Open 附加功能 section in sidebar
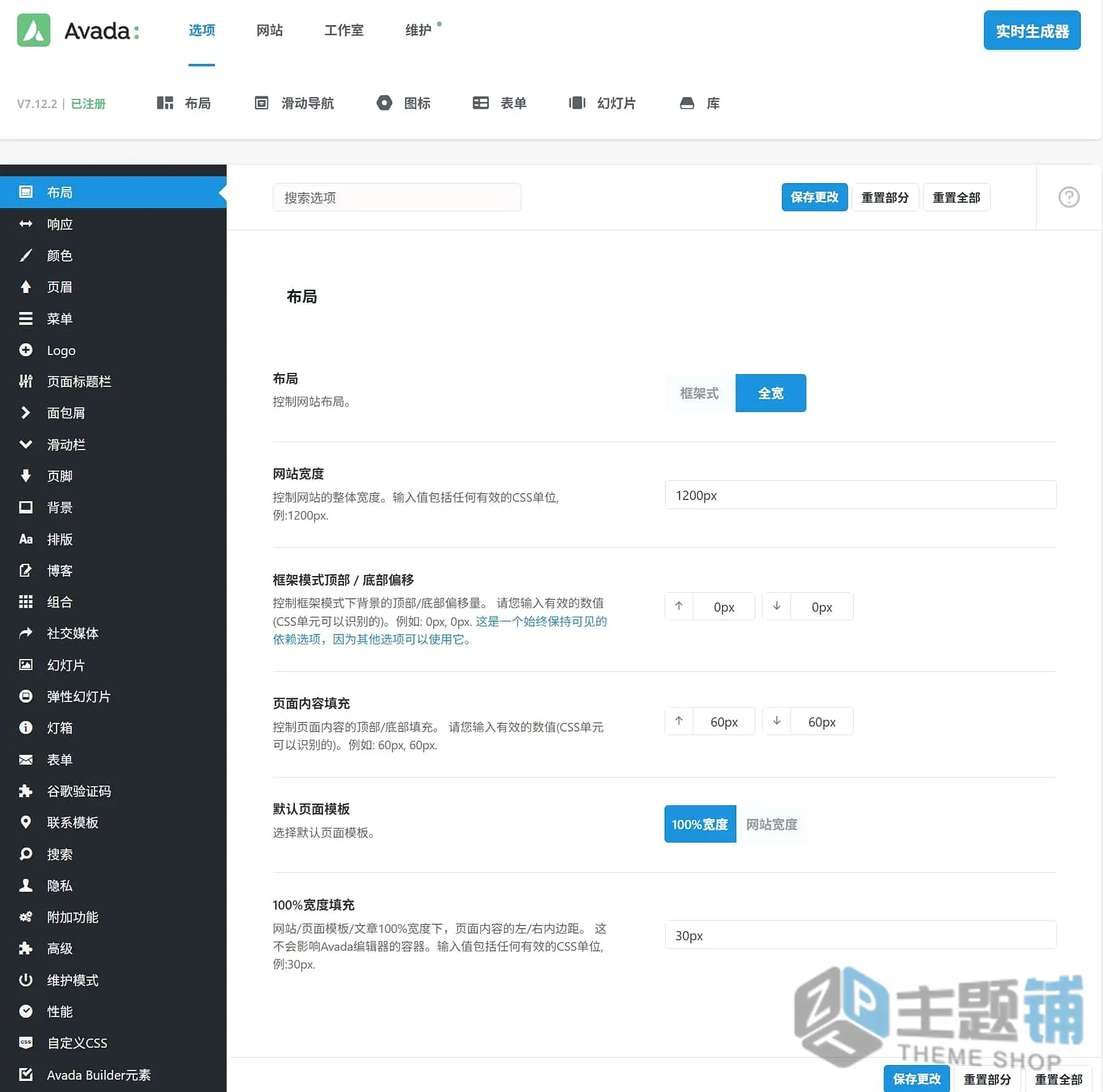The width and height of the screenshot is (1103, 1092). coord(113,918)
